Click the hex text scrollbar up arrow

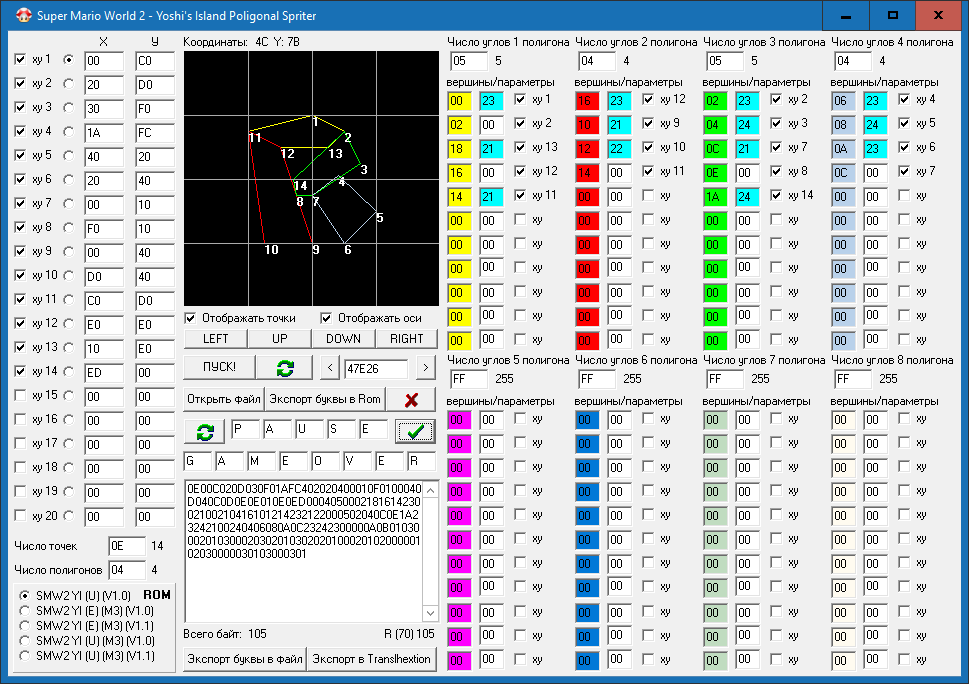tap(431, 490)
